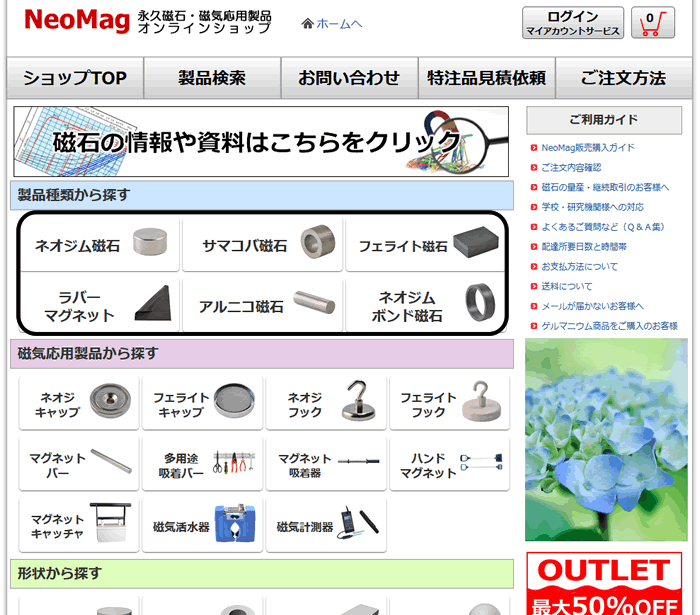
Task: Choose the フェライト磁石 category tile
Action: pos(425,244)
